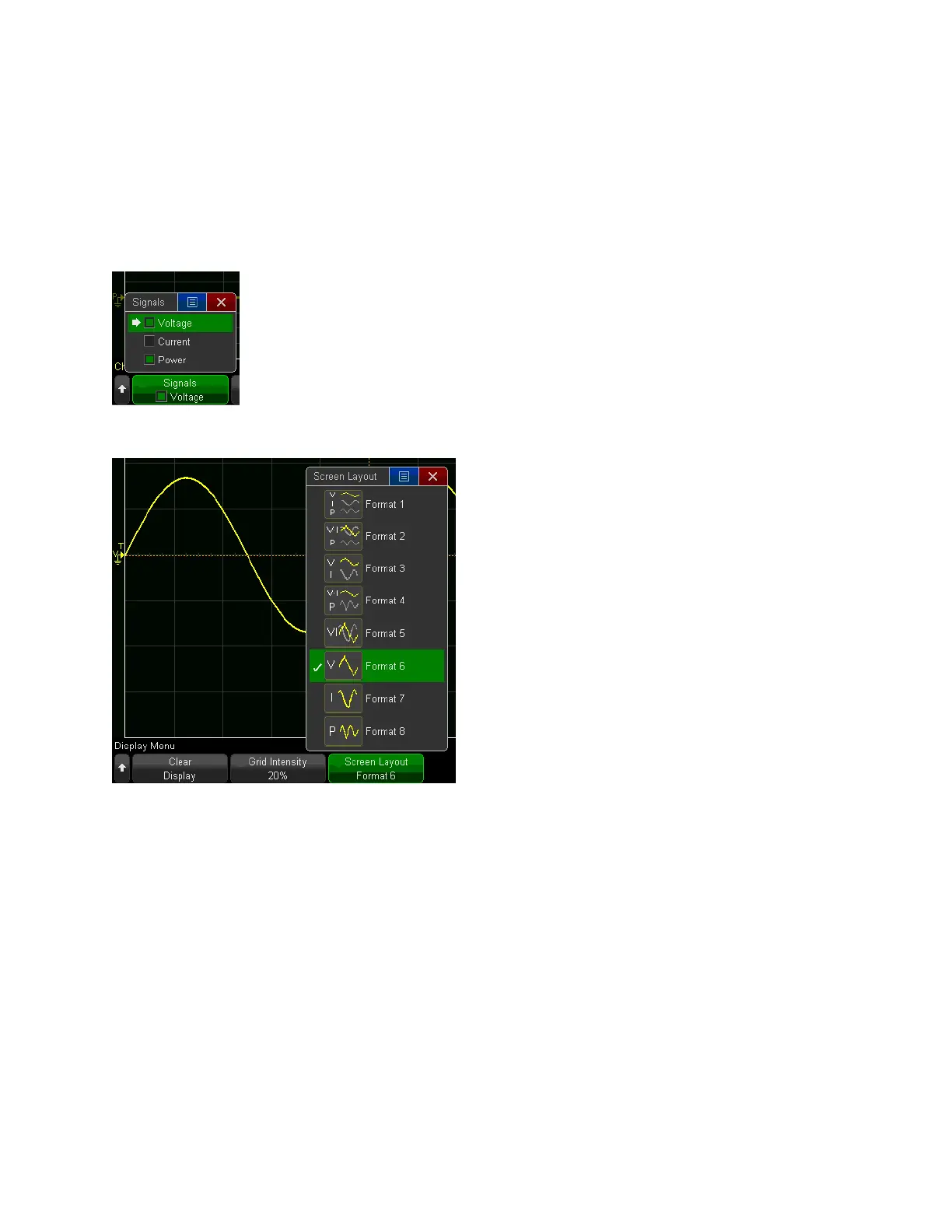Select Format 4 layout thumbnail icon
This screenshot has height=1232, width=952.
click(343, 600)
